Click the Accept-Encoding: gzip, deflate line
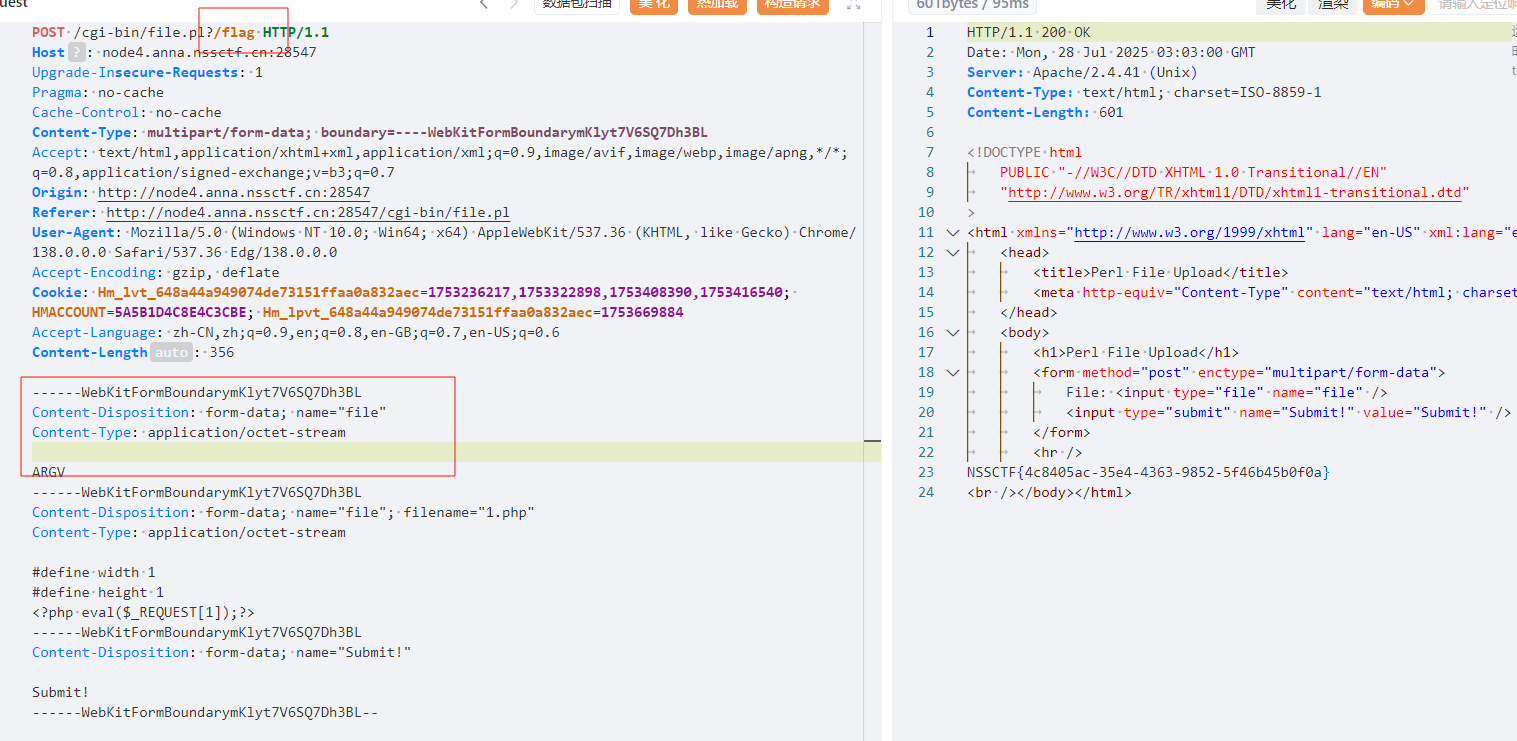The width and height of the screenshot is (1517, 741). (x=155, y=272)
